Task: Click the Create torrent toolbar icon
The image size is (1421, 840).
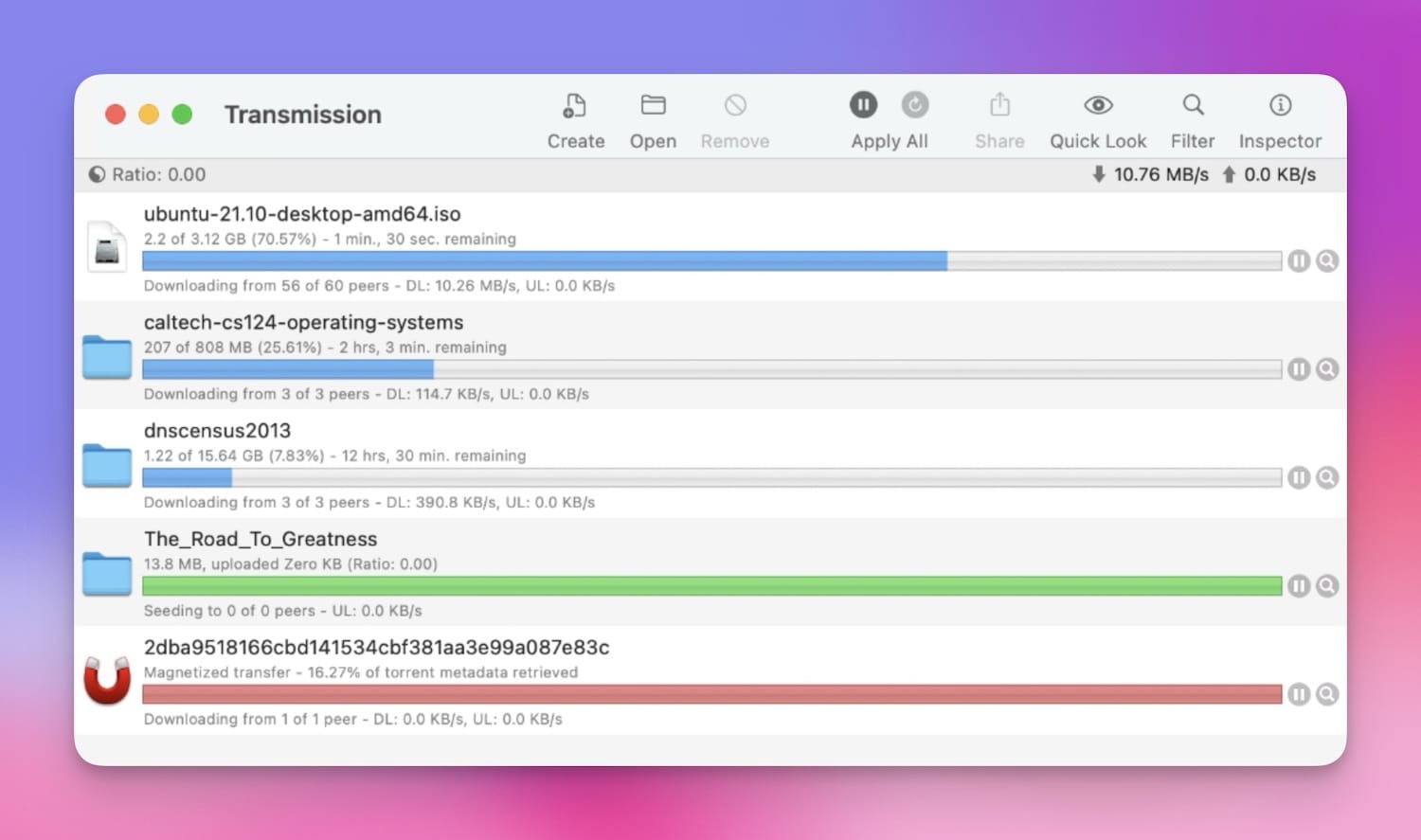Action: click(x=574, y=105)
